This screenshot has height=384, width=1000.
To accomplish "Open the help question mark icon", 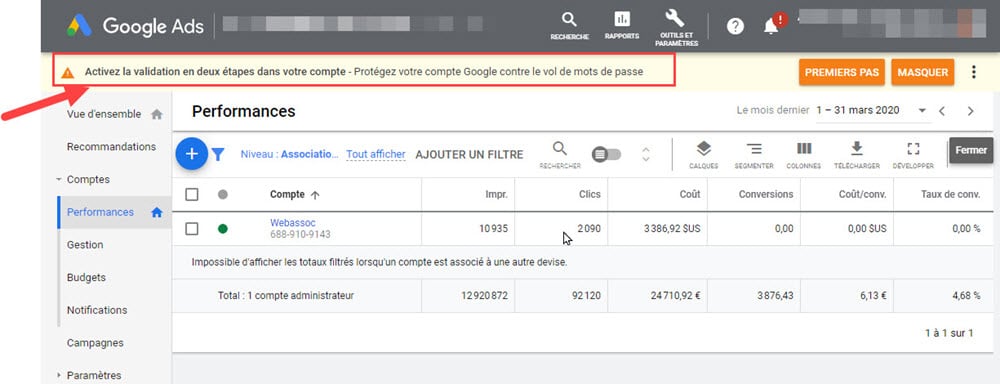I will (x=735, y=26).
